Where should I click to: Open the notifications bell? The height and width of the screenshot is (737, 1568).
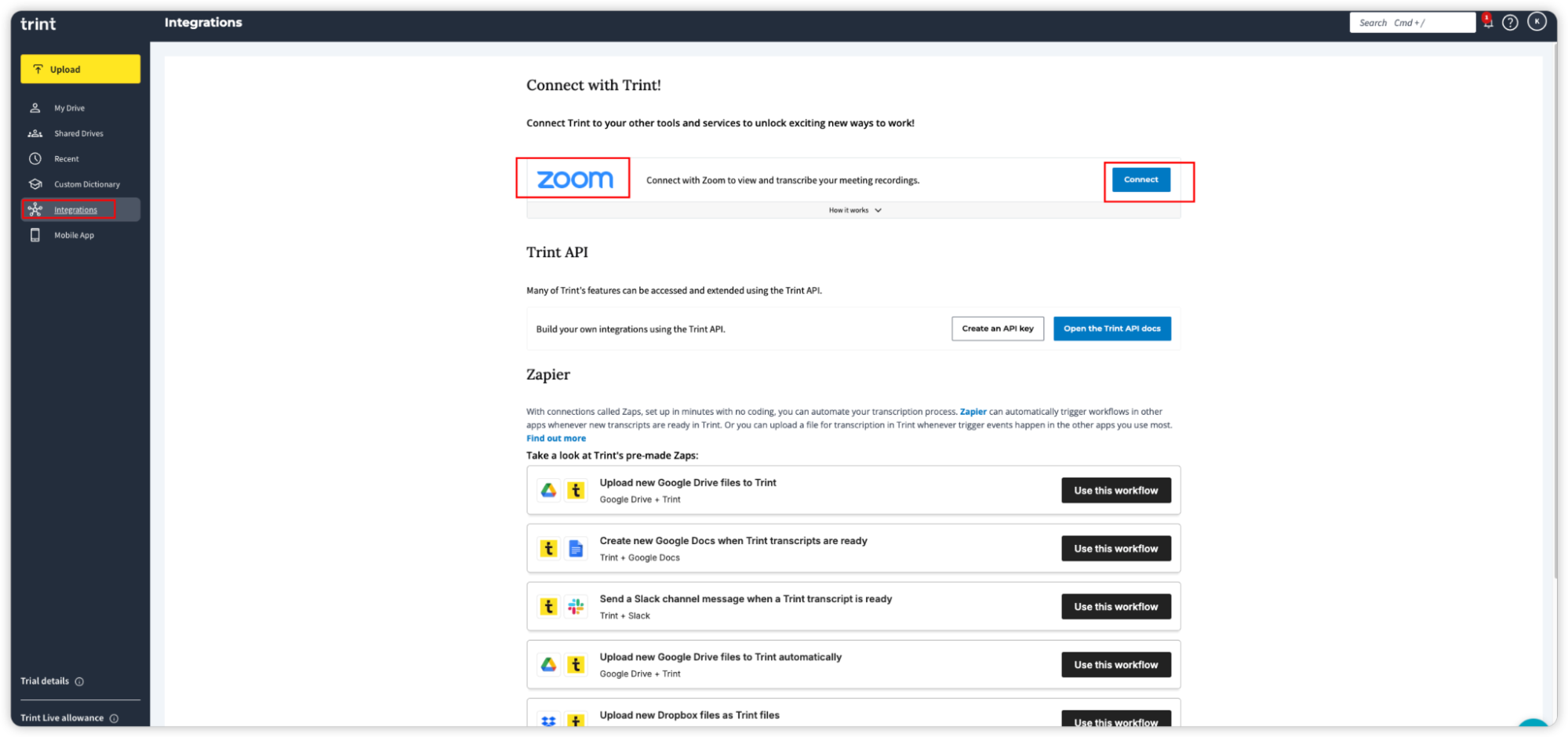[1487, 22]
